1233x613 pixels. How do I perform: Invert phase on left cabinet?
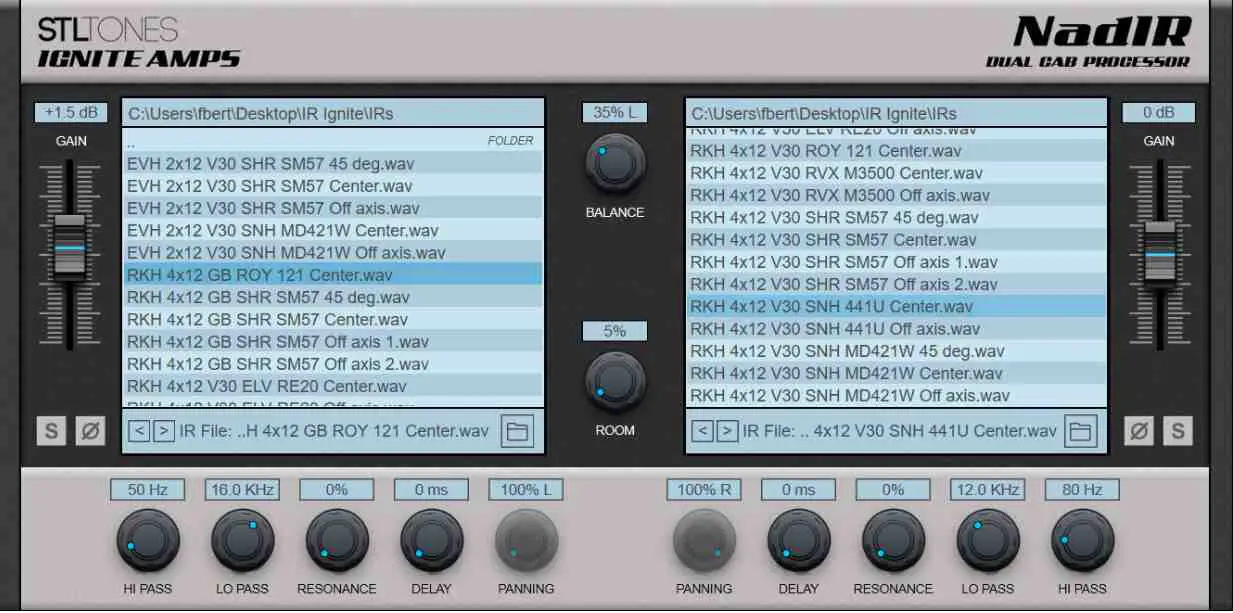pyautogui.click(x=90, y=431)
